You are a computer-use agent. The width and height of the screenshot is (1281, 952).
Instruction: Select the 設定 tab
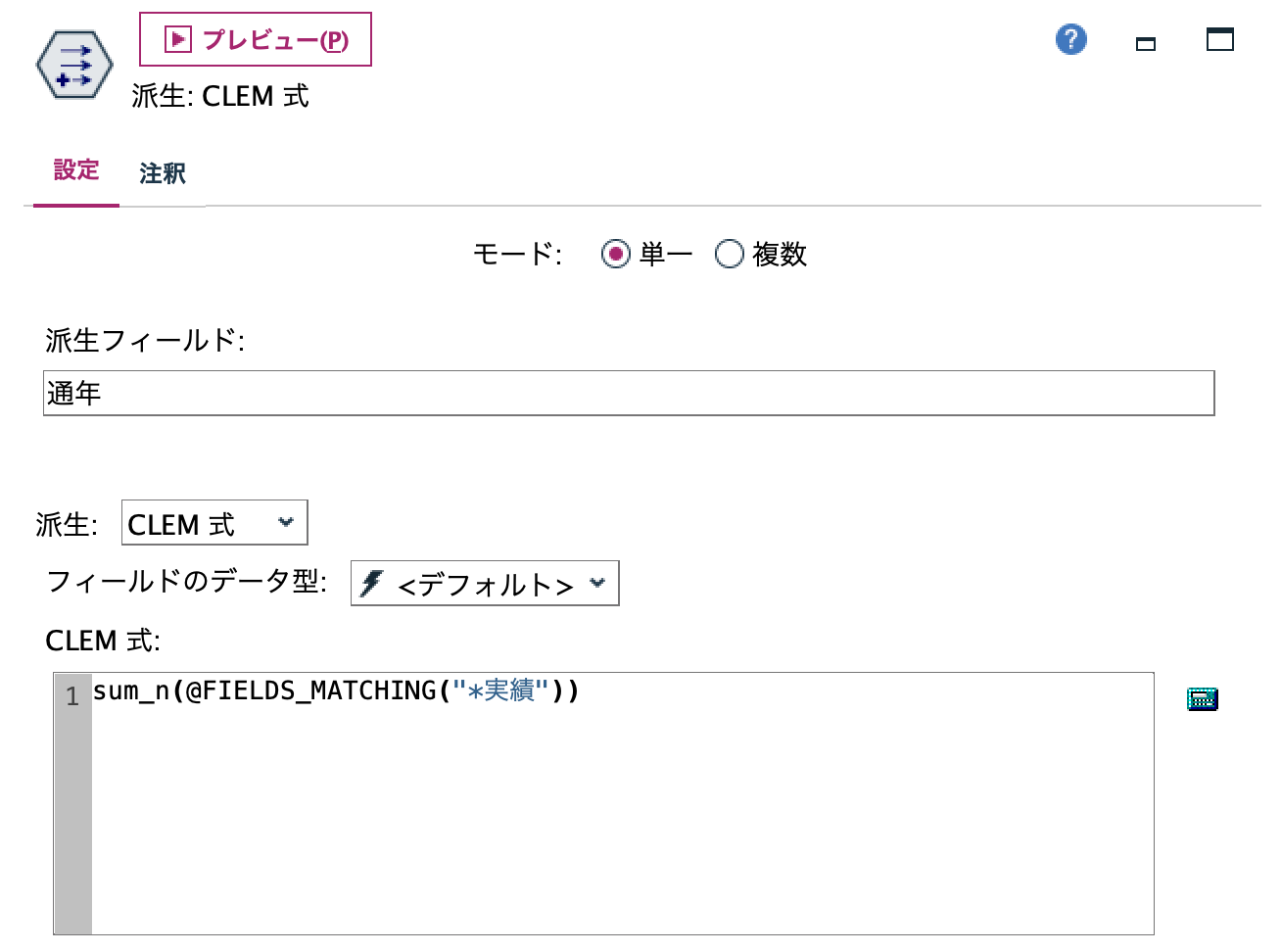pyautogui.click(x=75, y=170)
